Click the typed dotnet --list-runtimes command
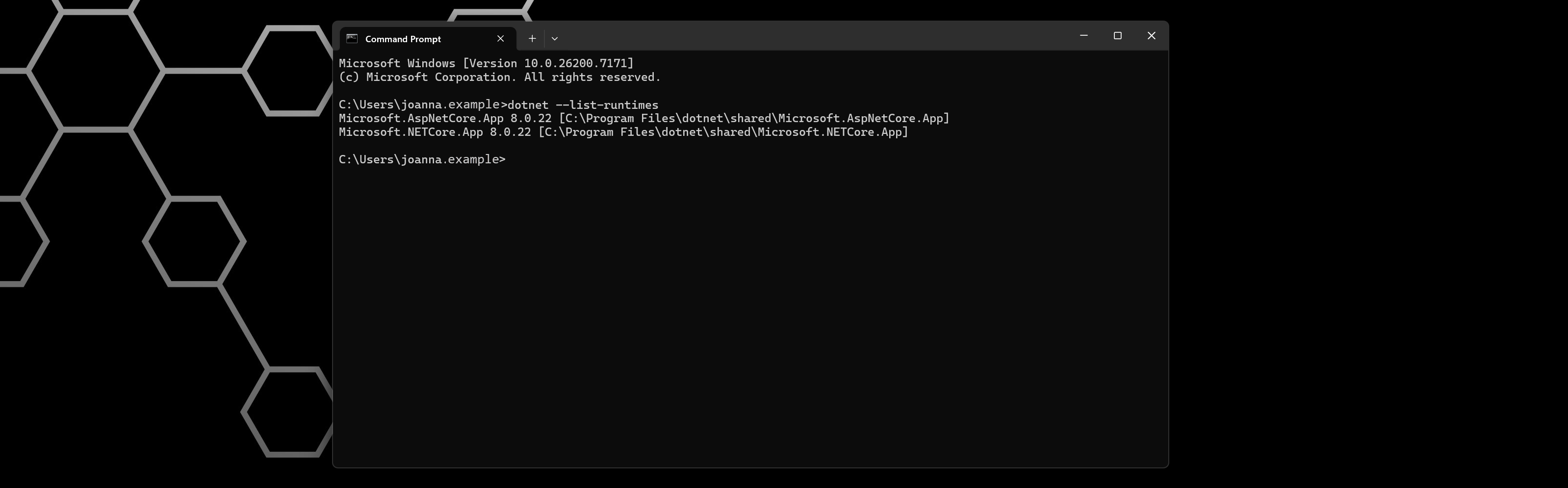Screen dimensions: 1568x488 point(583,104)
